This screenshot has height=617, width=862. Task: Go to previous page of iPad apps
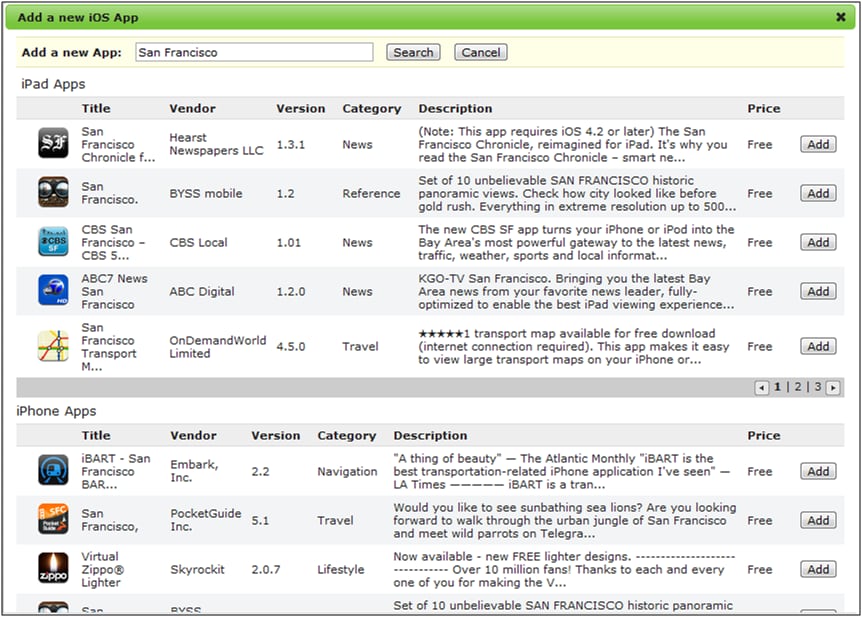pos(761,388)
